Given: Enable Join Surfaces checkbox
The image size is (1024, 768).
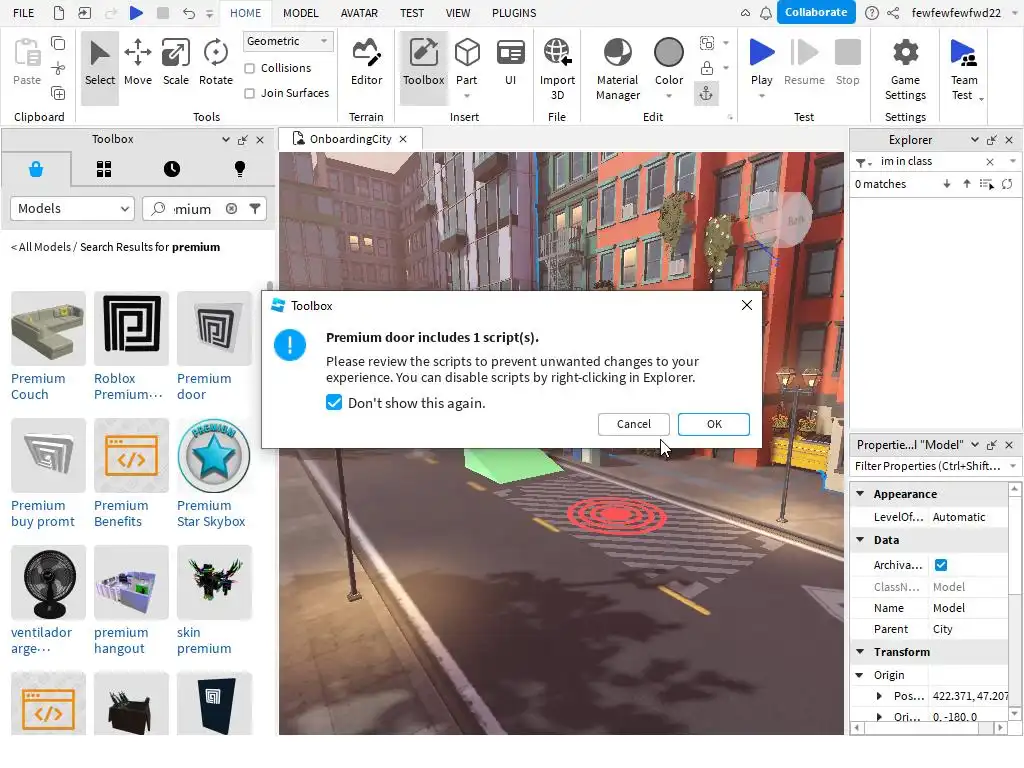Looking at the screenshot, I should click(x=249, y=93).
